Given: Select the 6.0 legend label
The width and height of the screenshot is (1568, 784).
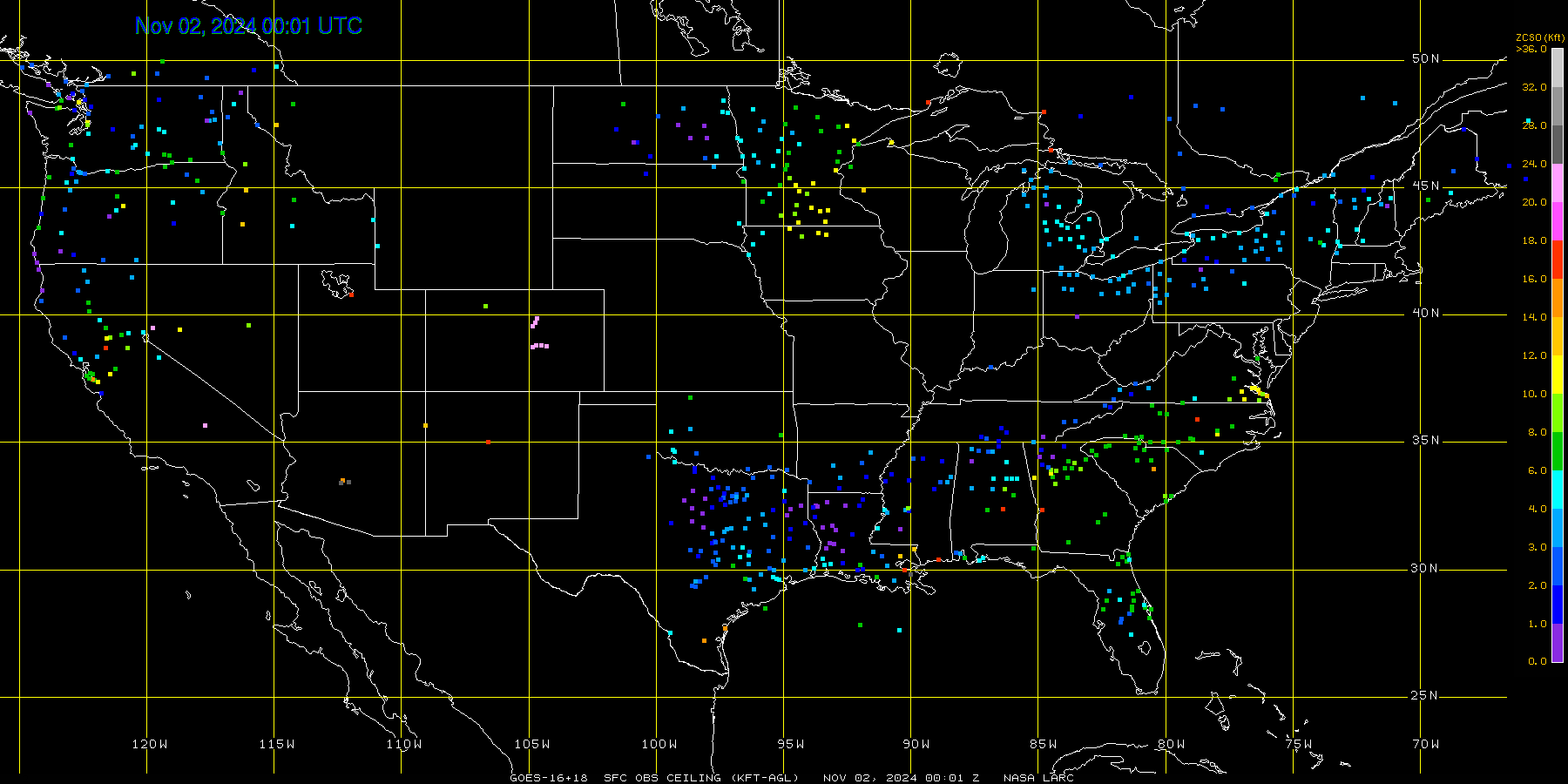Looking at the screenshot, I should click(x=1537, y=470).
